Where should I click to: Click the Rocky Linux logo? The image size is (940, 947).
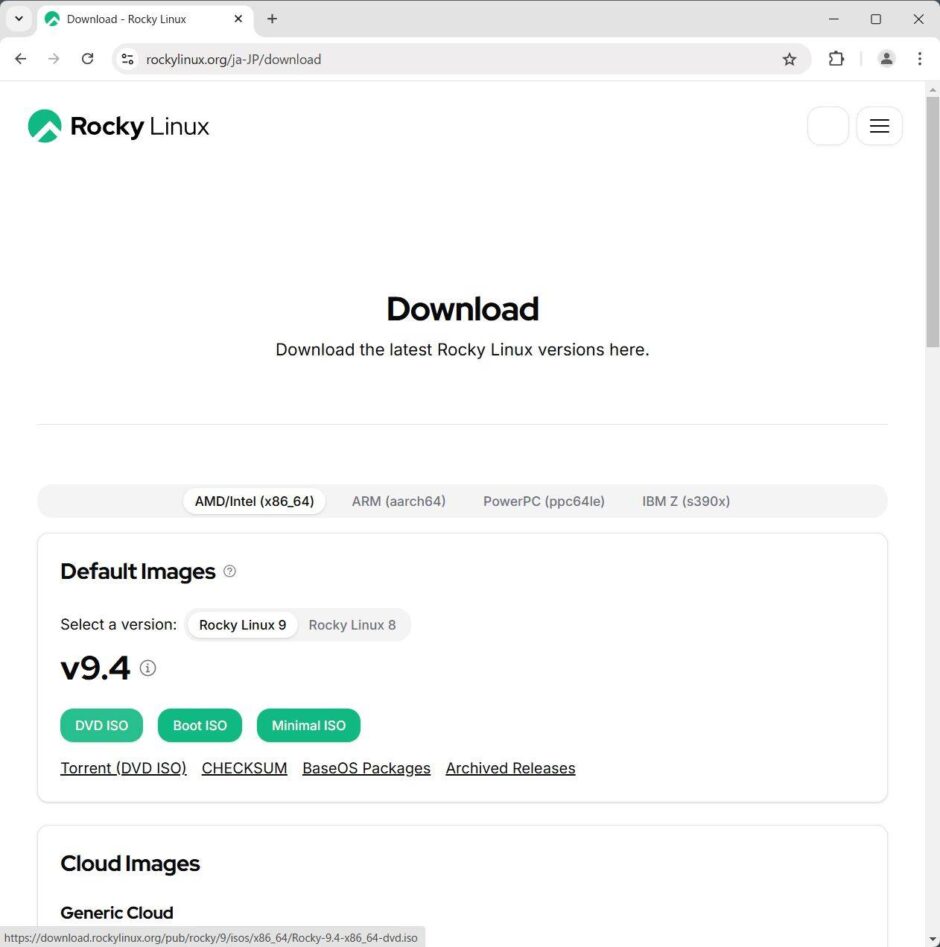tap(118, 126)
